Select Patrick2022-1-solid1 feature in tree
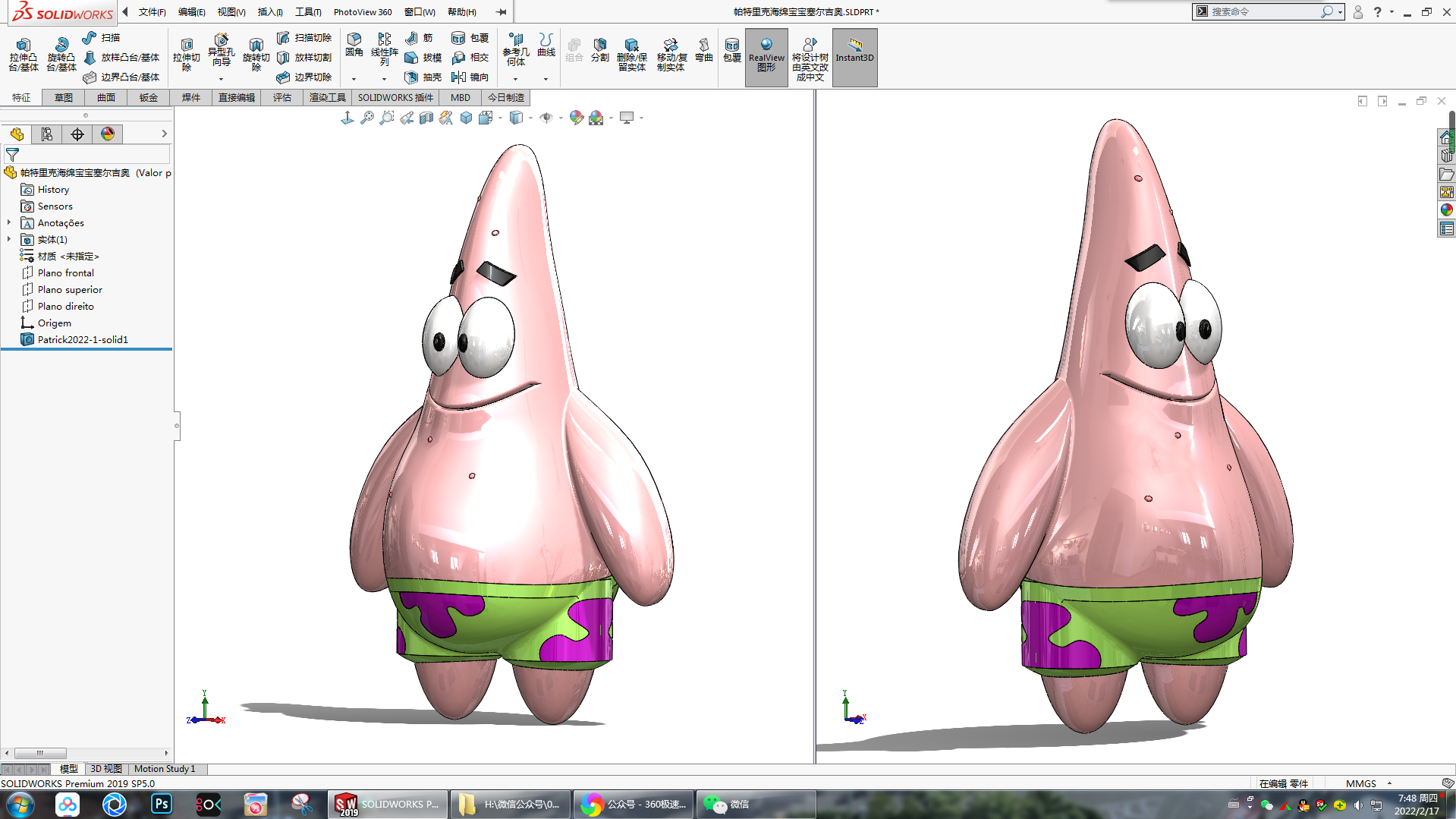Image resolution: width=1456 pixels, height=819 pixels. (x=83, y=339)
